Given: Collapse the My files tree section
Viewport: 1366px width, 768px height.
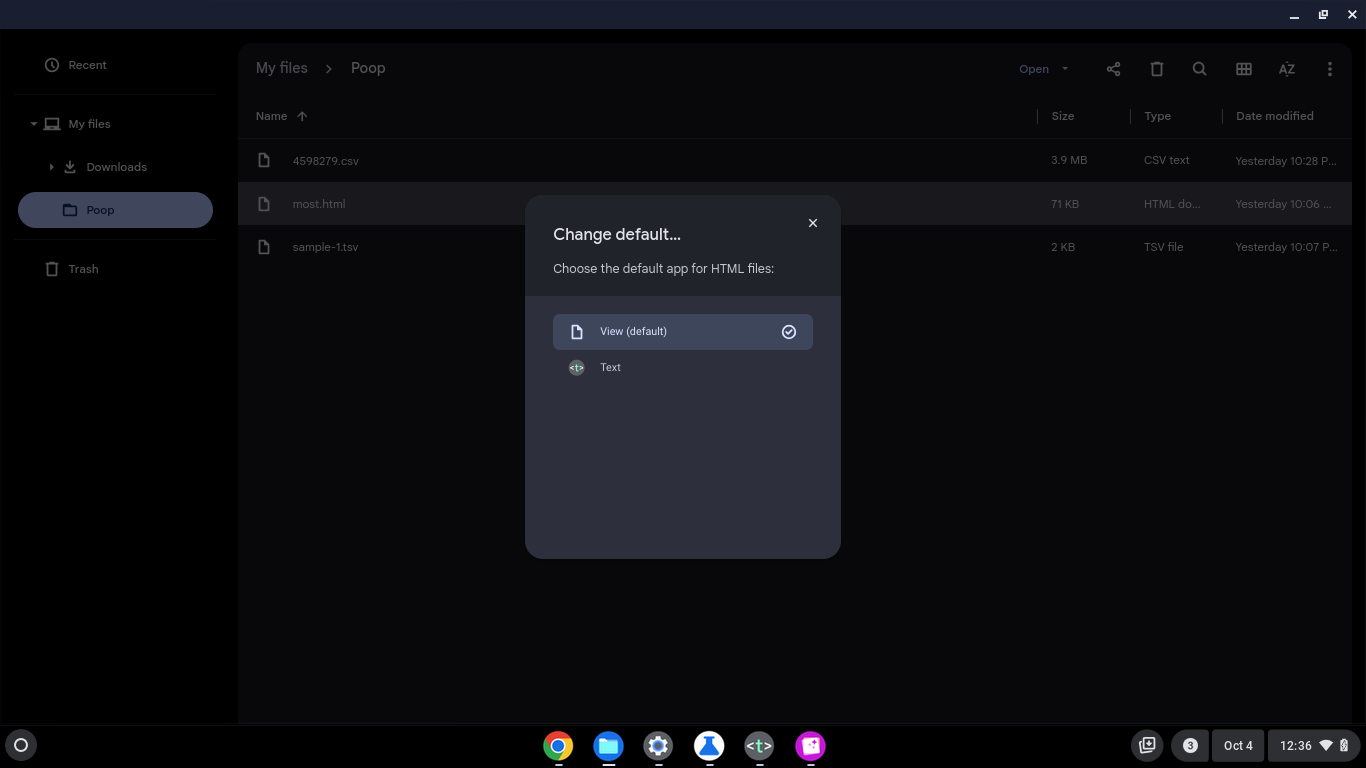Looking at the screenshot, I should 33,124.
